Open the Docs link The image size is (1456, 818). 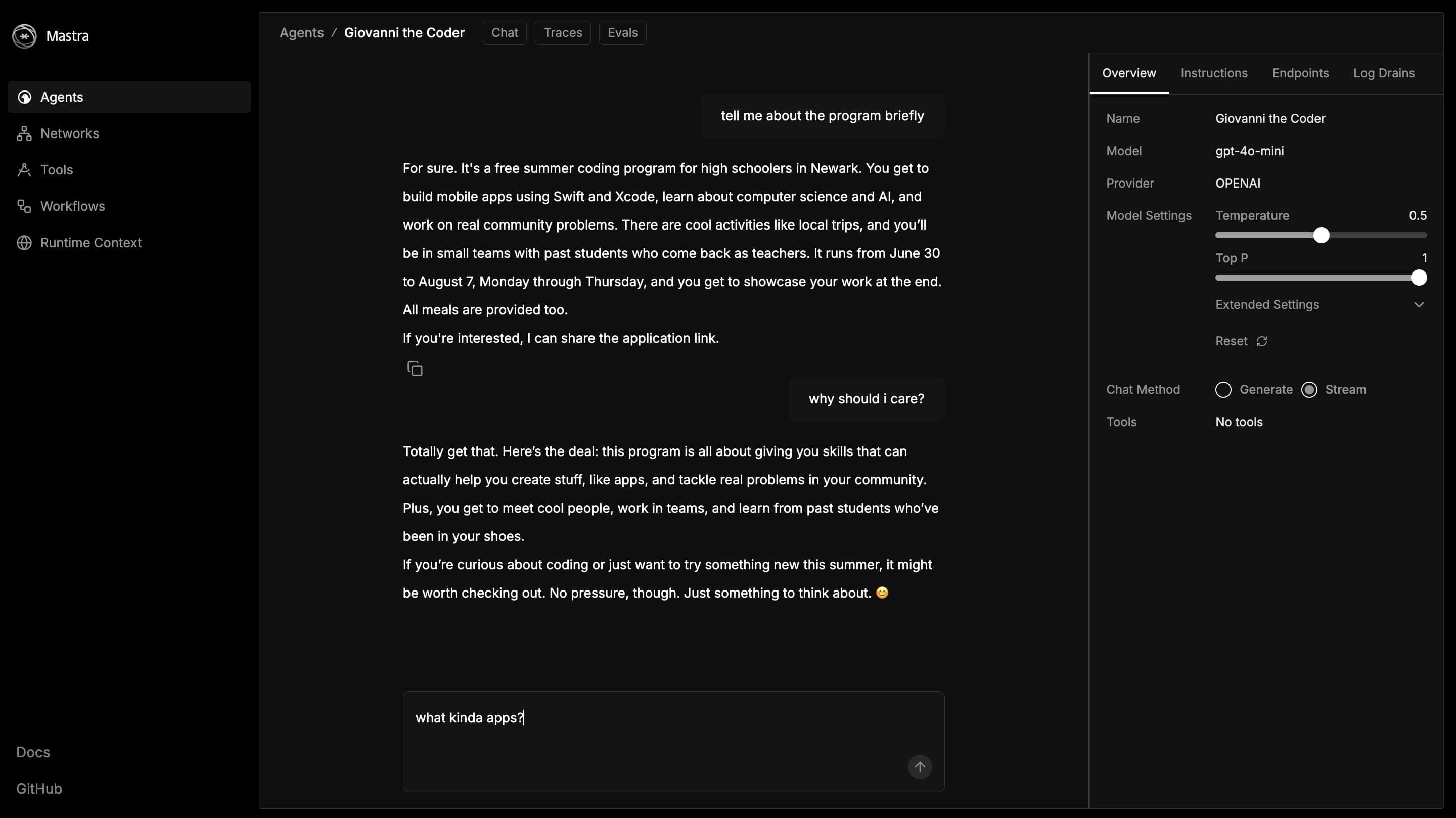(x=33, y=752)
